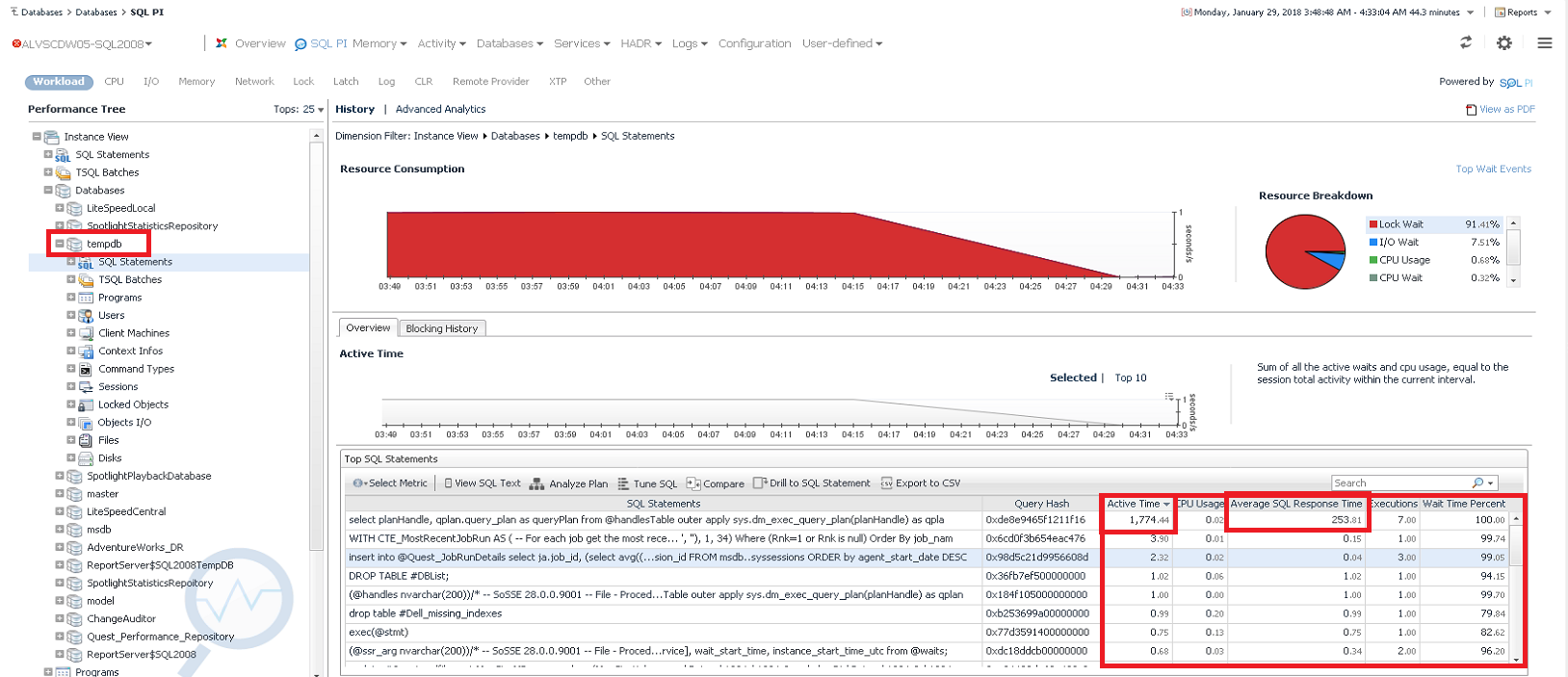1568x677 pixels.
Task: Click Export to CSV icon
Action: tap(886, 483)
